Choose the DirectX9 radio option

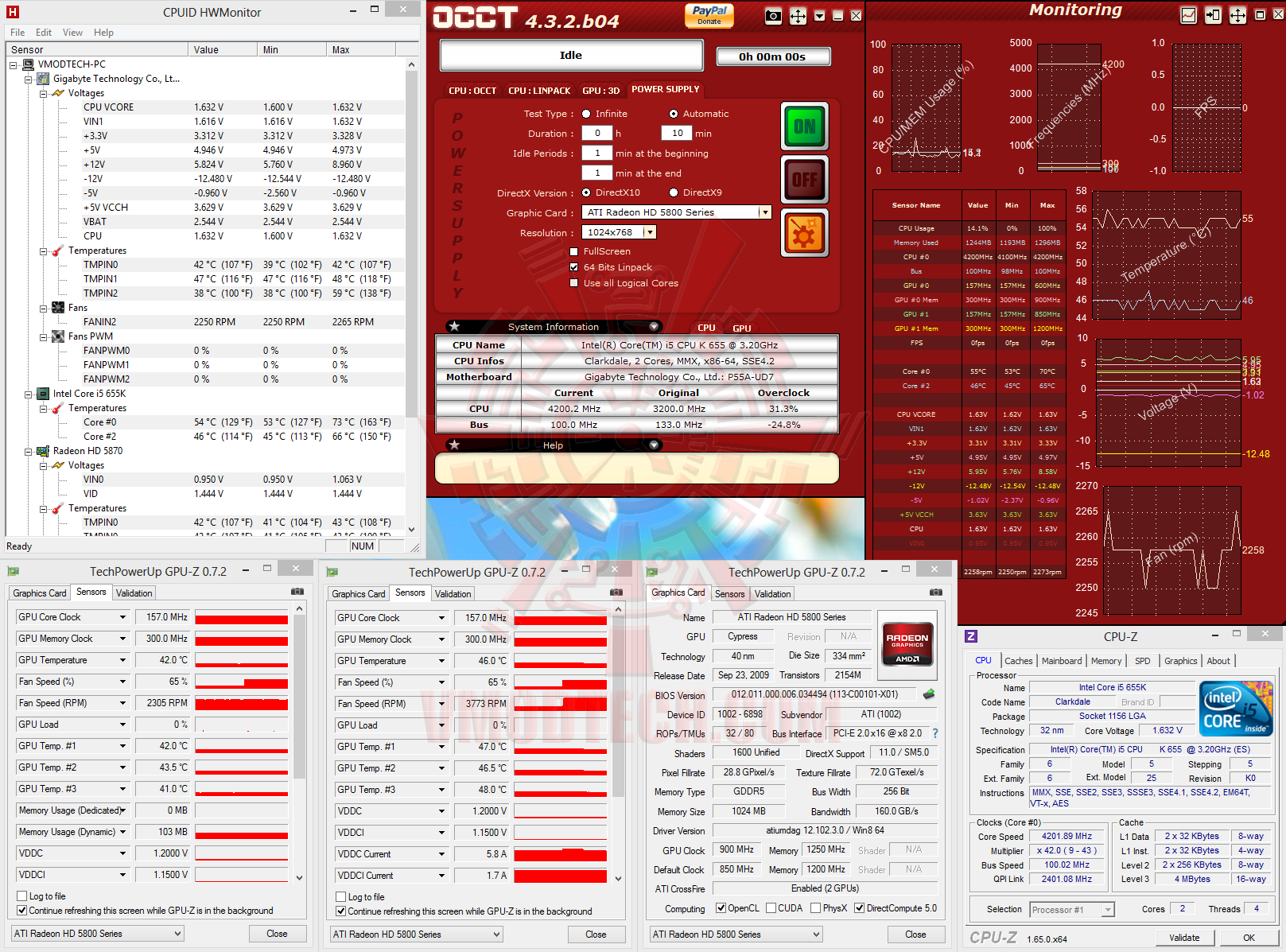pos(674,192)
